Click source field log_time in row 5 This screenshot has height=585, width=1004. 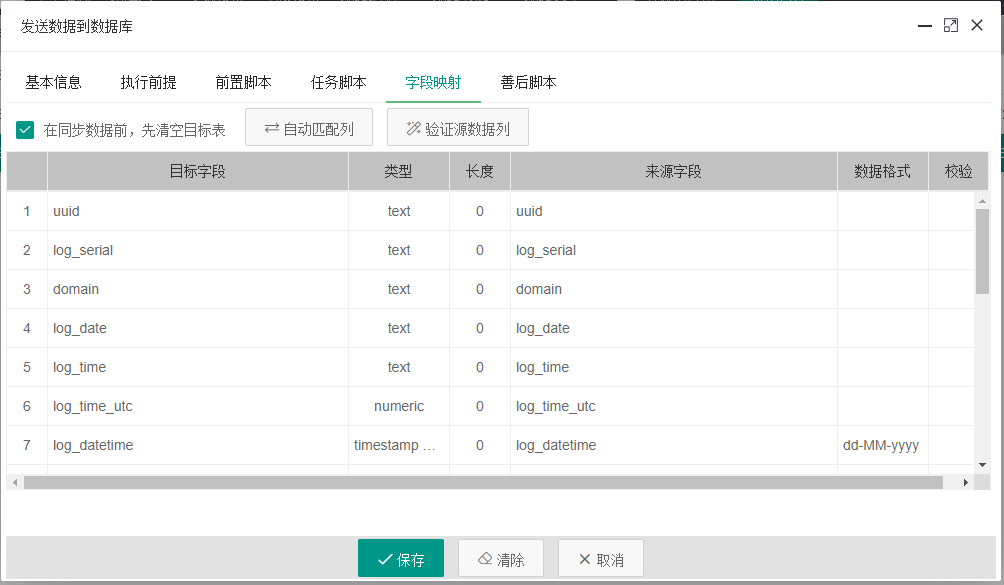point(674,367)
